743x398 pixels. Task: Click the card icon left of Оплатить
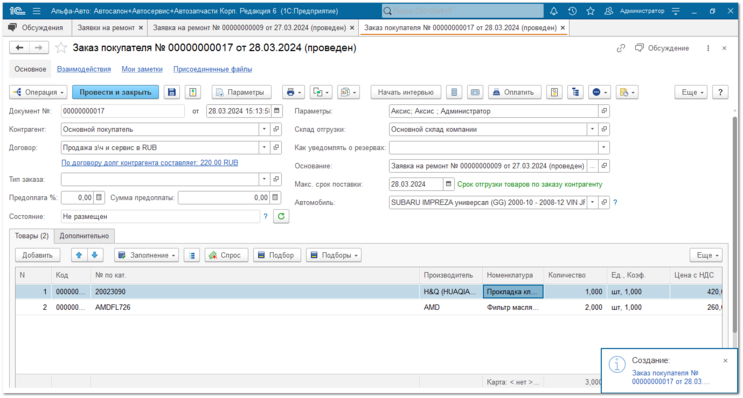[475, 92]
